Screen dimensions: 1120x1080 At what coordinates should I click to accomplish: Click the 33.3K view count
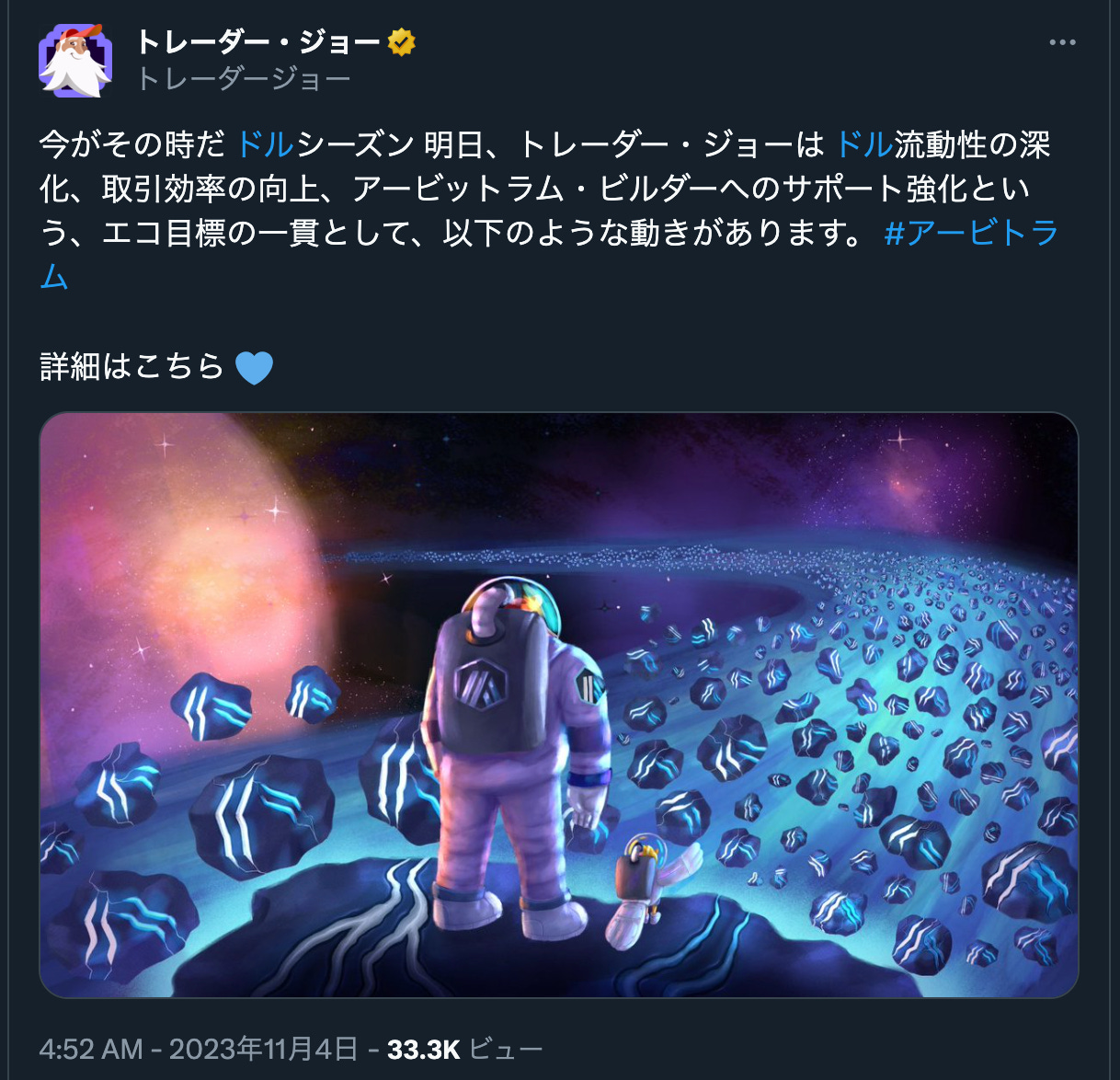point(423,1049)
